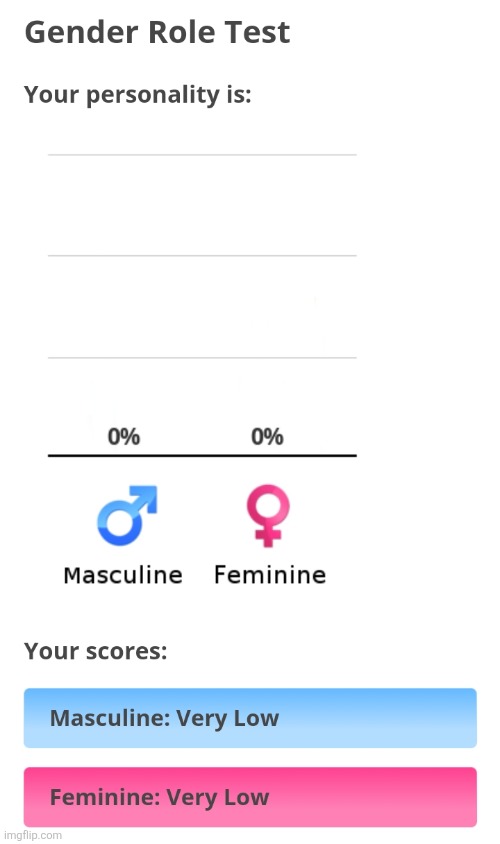Click the Masculine label under chart
The height and width of the screenshot is (844, 500).
pos(123,575)
